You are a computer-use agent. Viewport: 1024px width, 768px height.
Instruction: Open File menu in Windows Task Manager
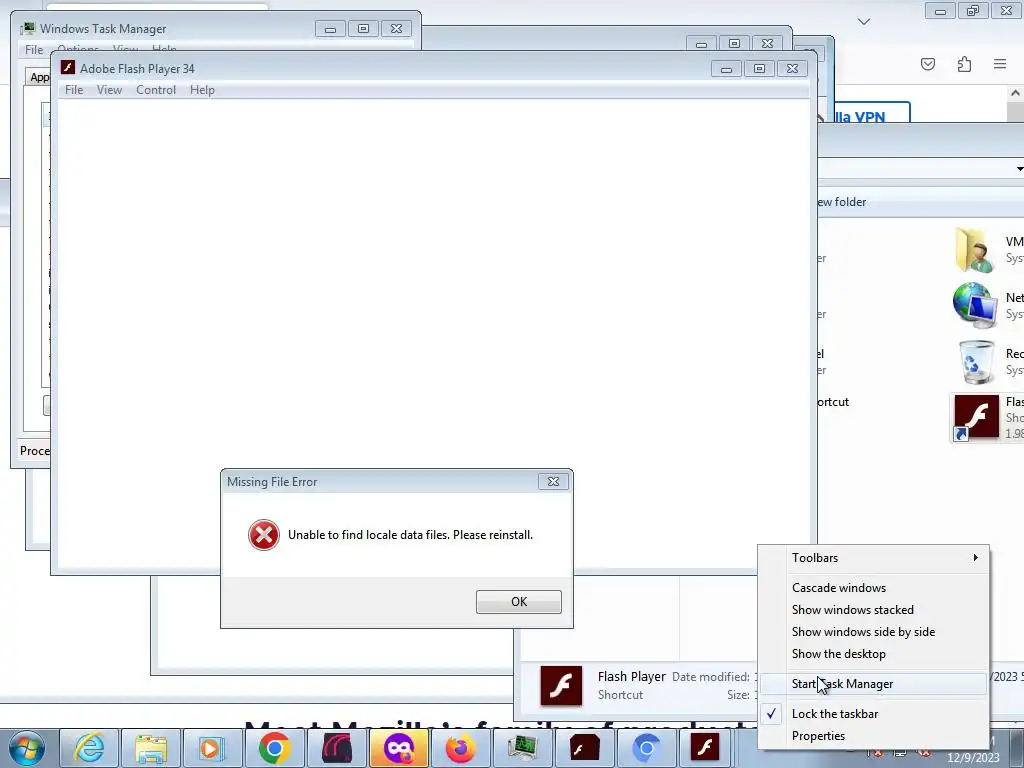(x=34, y=50)
